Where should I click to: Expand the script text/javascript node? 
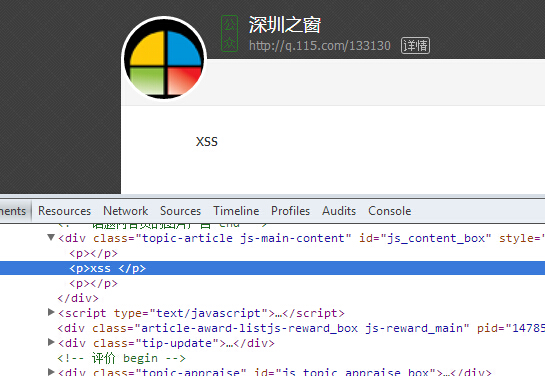pyautogui.click(x=51, y=312)
